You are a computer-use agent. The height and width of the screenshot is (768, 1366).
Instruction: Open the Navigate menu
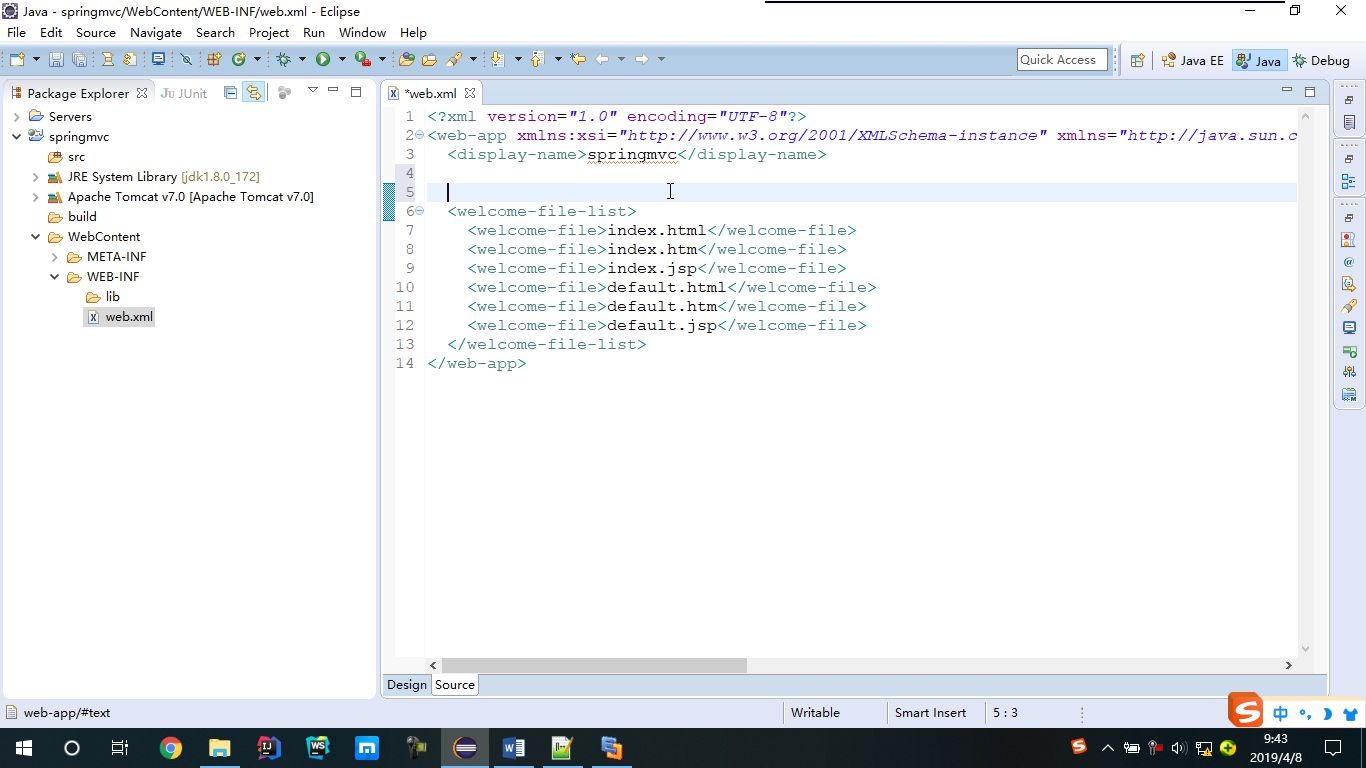pos(155,32)
